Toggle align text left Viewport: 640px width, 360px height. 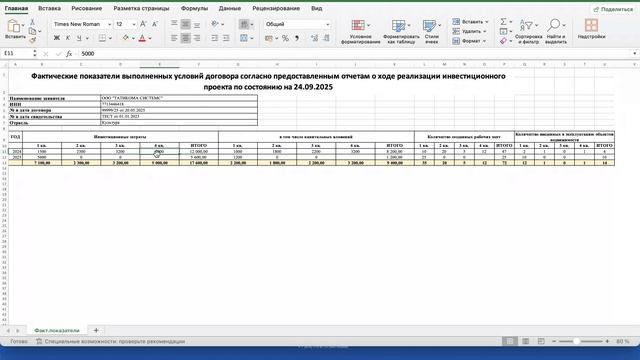tap(174, 38)
